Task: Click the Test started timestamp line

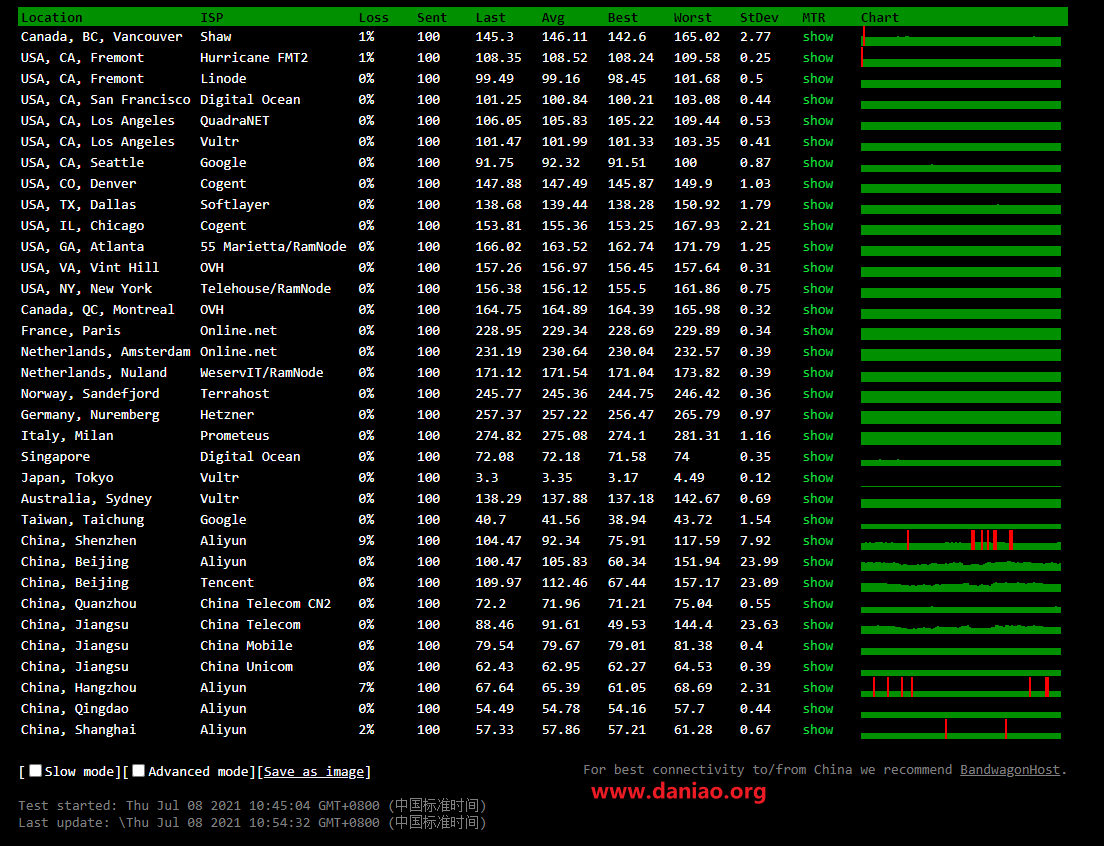Action: point(252,805)
